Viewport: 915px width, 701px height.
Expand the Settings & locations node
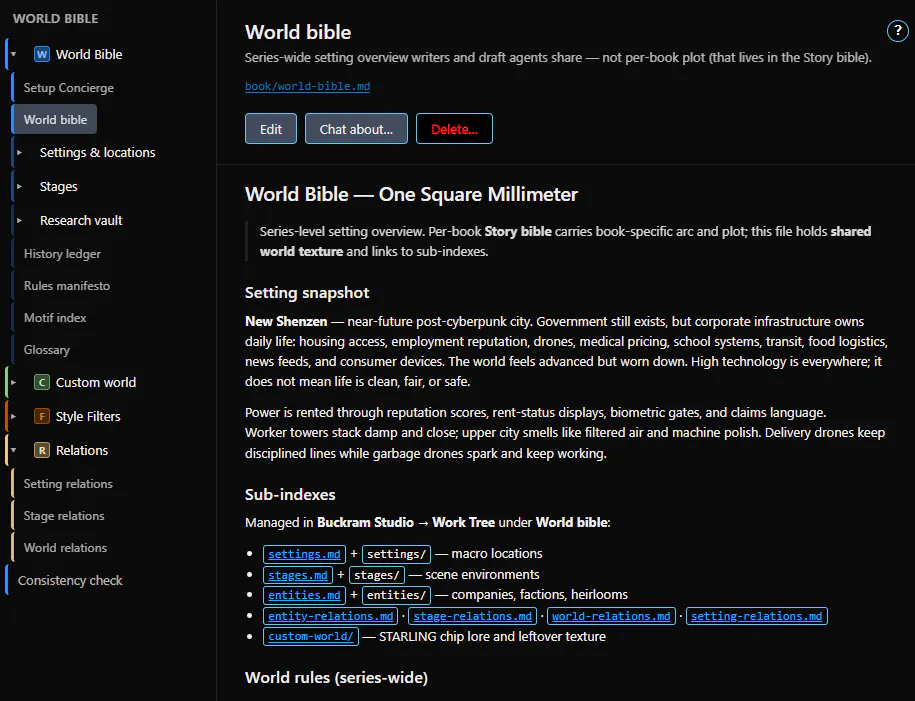click(19, 152)
